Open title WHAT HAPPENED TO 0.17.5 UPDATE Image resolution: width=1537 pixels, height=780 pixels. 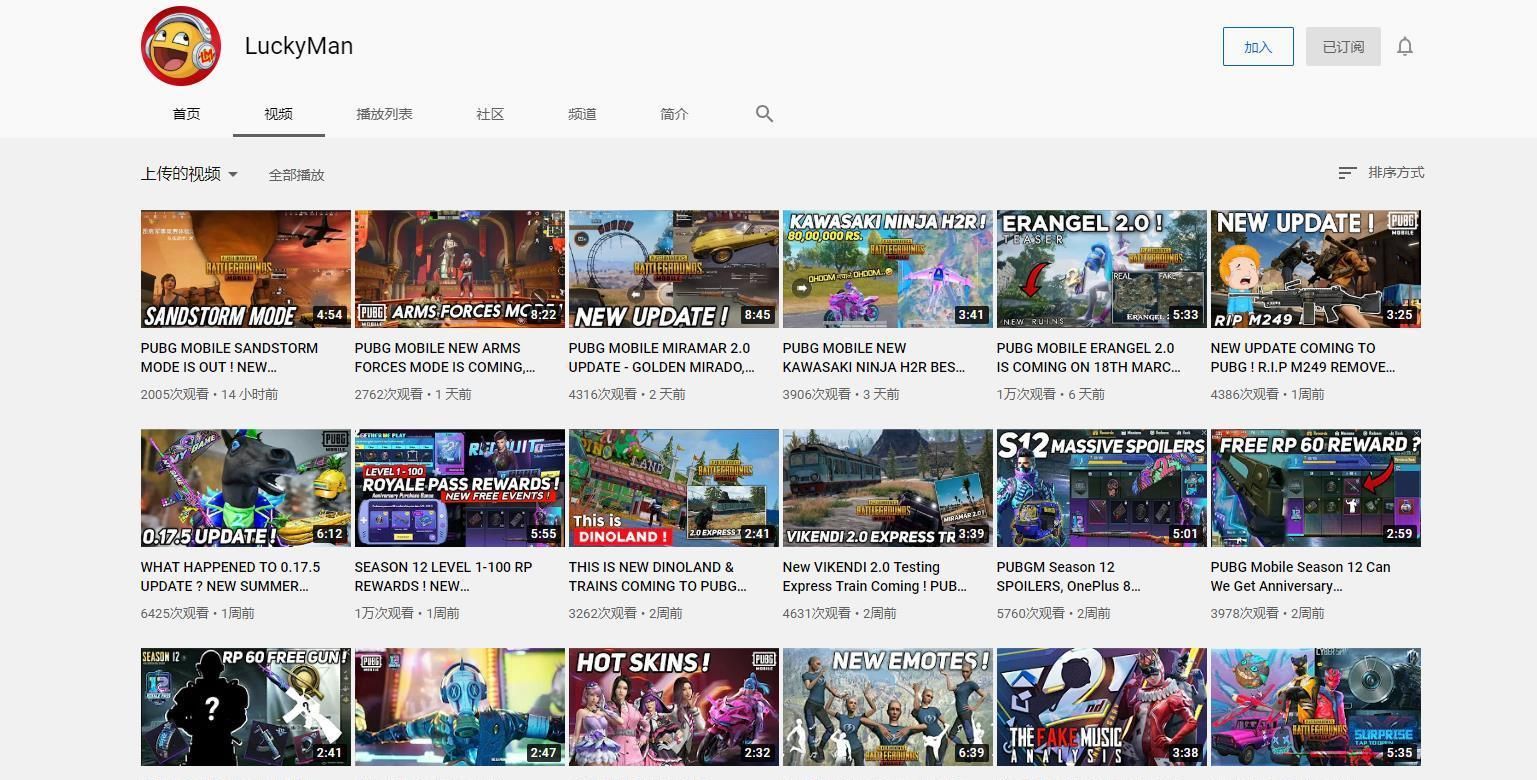click(231, 577)
